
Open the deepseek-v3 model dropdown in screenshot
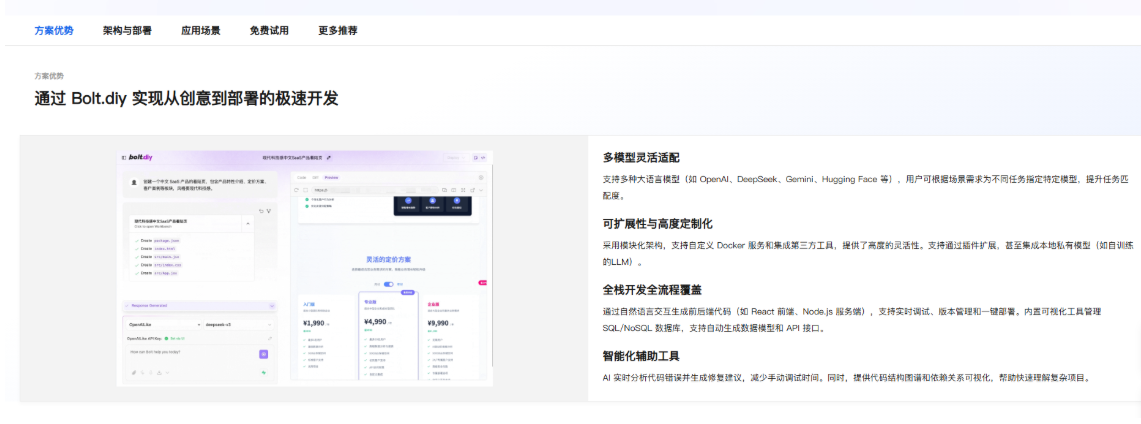[x=239, y=324]
